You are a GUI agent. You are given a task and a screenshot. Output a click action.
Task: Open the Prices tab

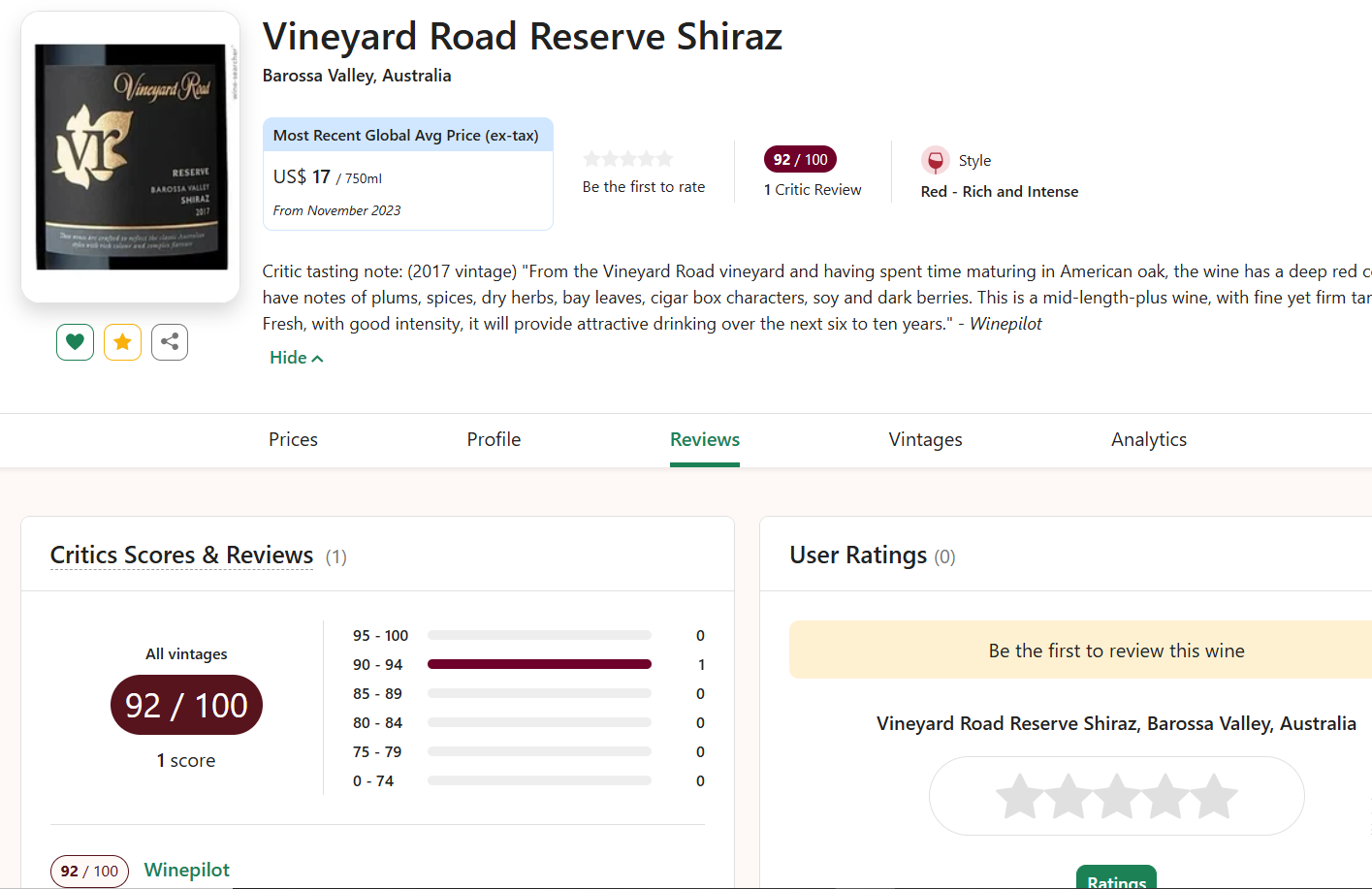pos(293,439)
